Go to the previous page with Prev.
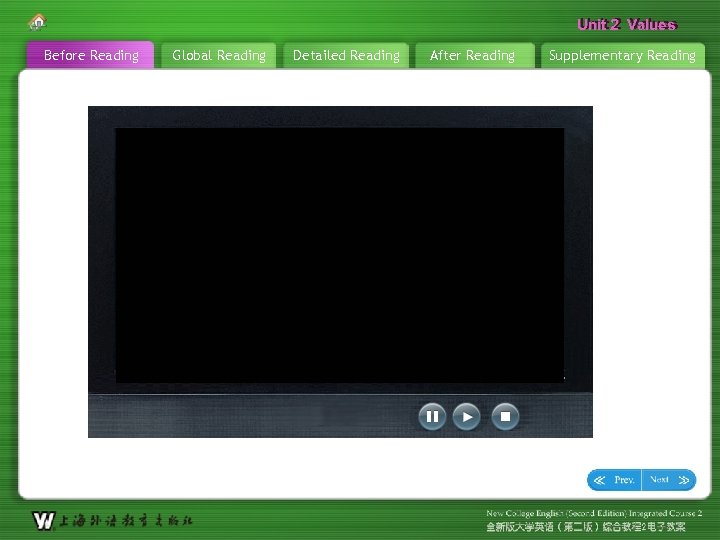This screenshot has width=720, height=540. coord(614,480)
